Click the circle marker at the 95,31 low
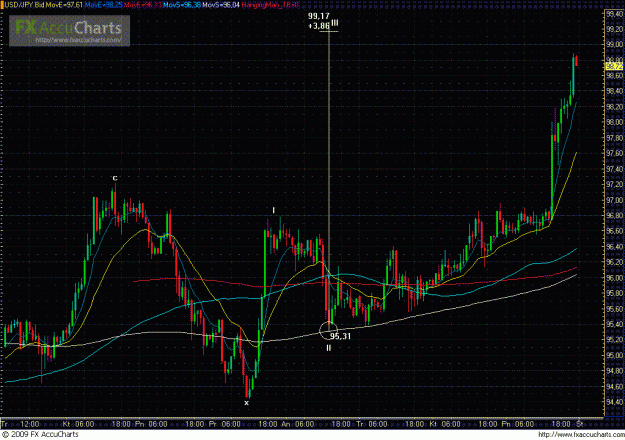This screenshot has height=440, width=625. pos(328,331)
